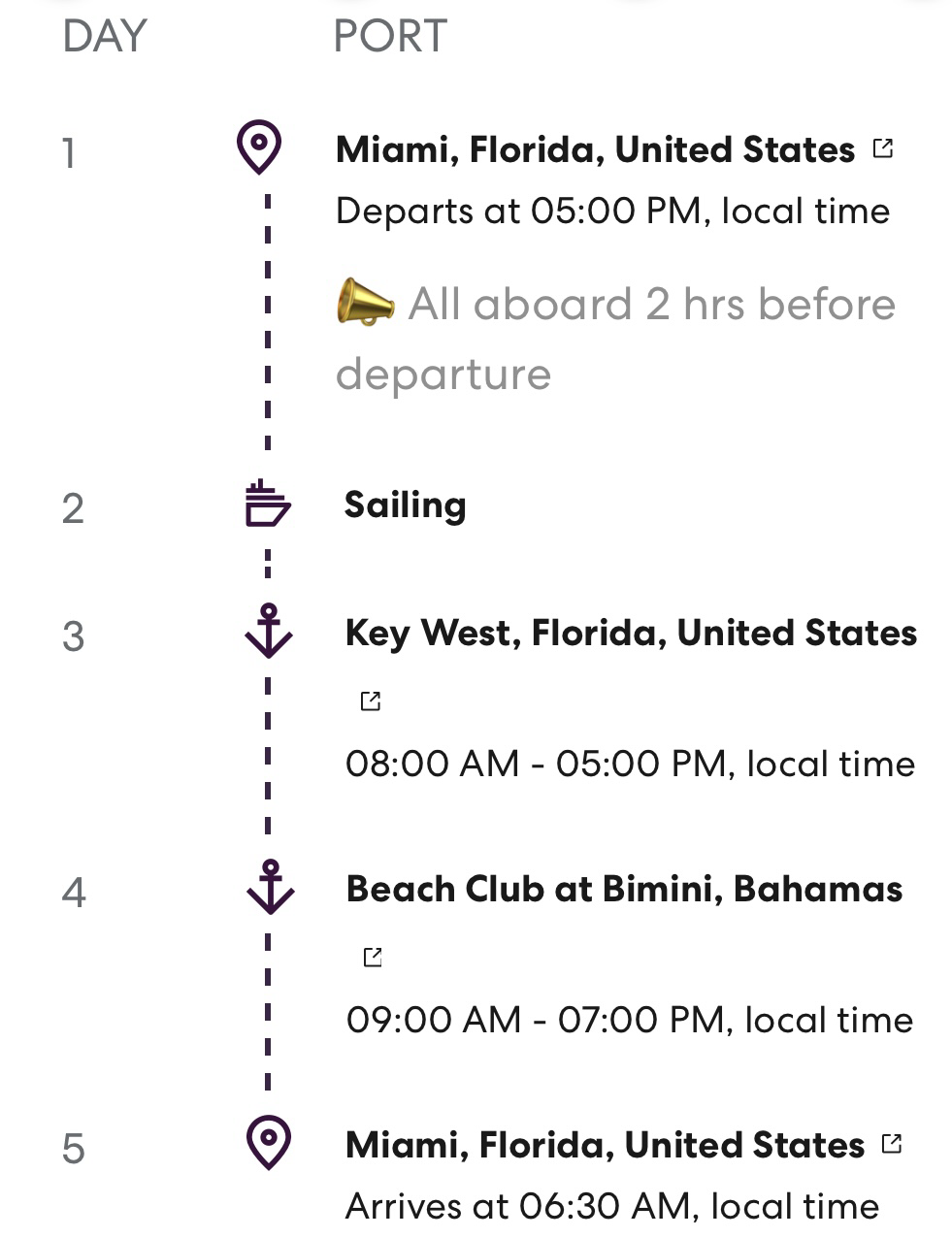Screen dimensions: 952x1238
Task: Click the DAY column header
Action: point(104,37)
